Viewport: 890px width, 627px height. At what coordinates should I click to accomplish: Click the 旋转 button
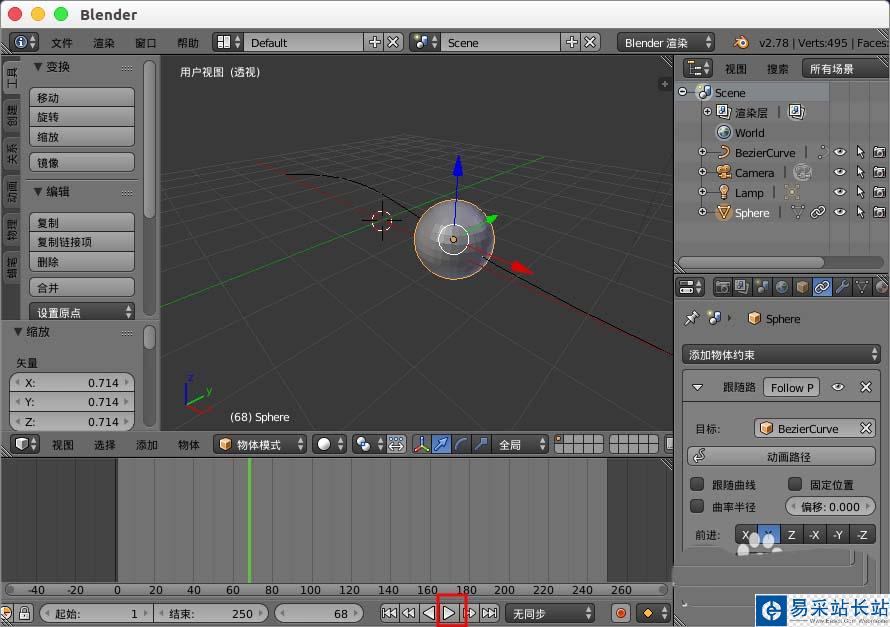[82, 117]
